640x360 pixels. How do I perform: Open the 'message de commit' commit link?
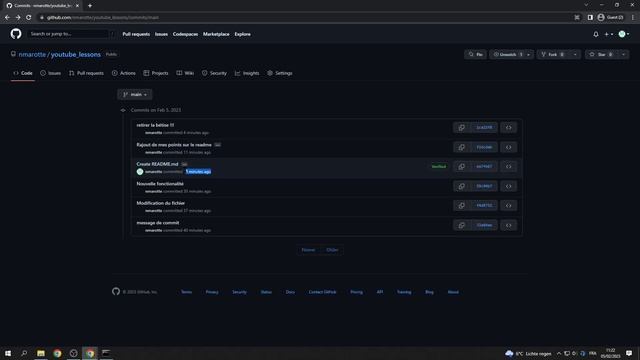(158, 222)
